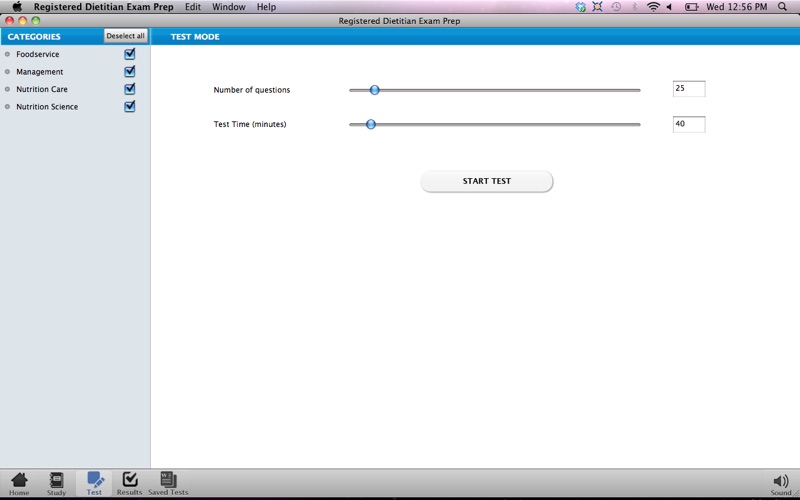Viewport: 800px width, 500px height.
Task: Open the Results checkmark icon
Action: [130, 483]
